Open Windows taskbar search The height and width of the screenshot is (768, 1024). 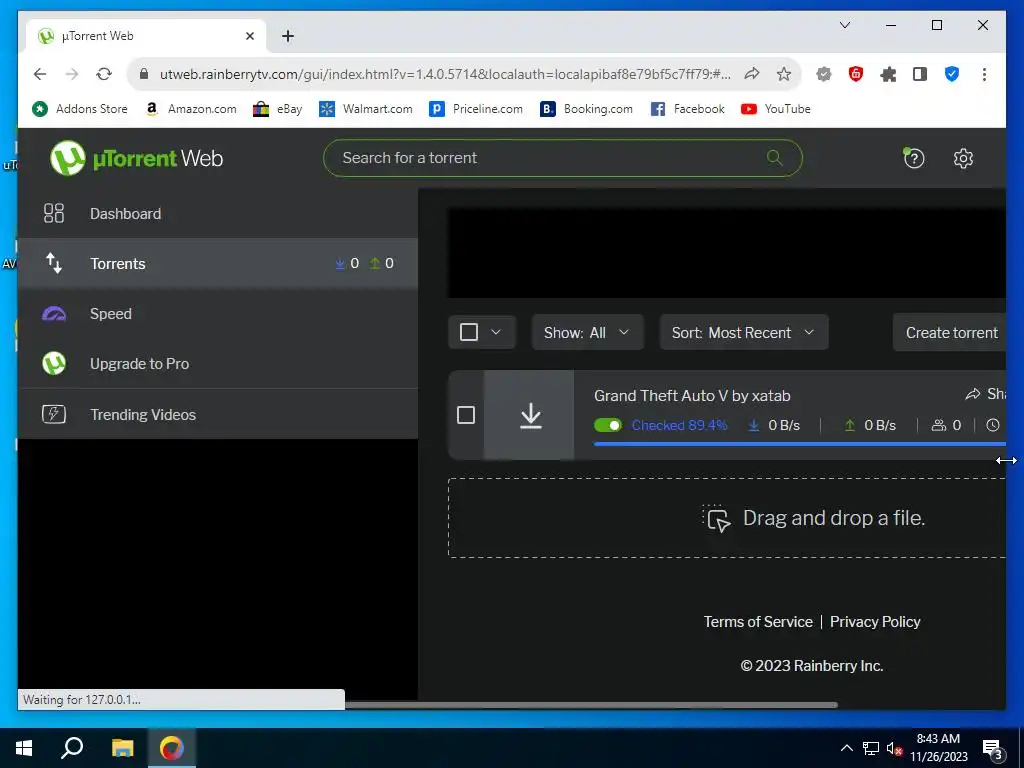72,748
